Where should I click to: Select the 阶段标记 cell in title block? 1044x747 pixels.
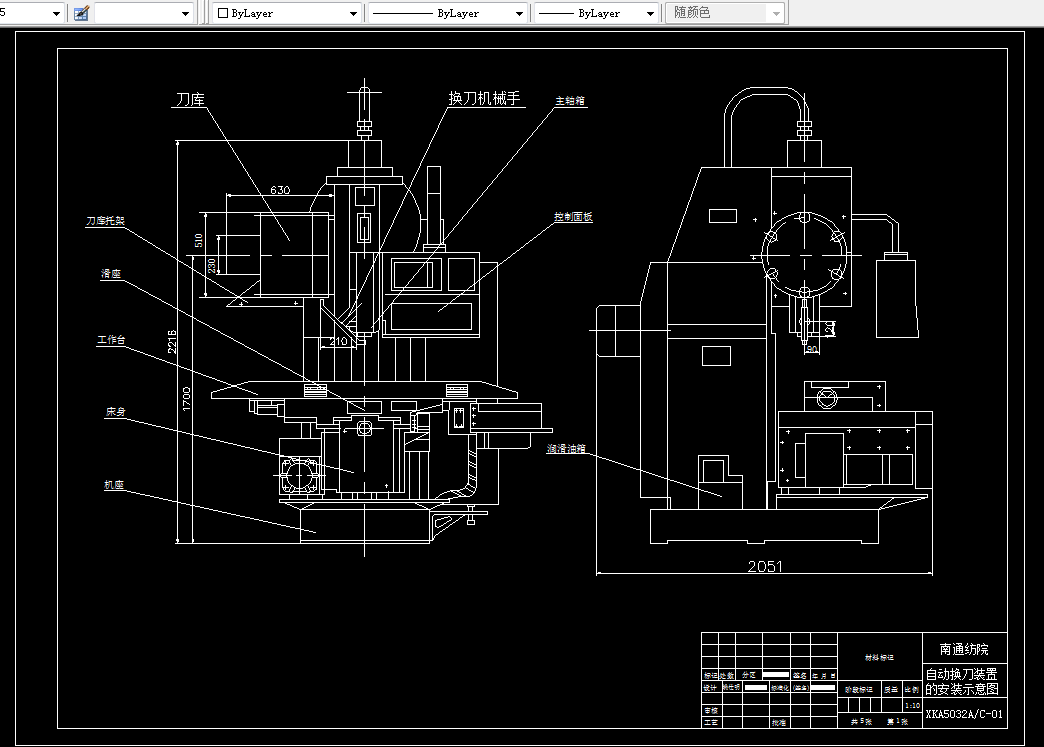click(x=859, y=690)
